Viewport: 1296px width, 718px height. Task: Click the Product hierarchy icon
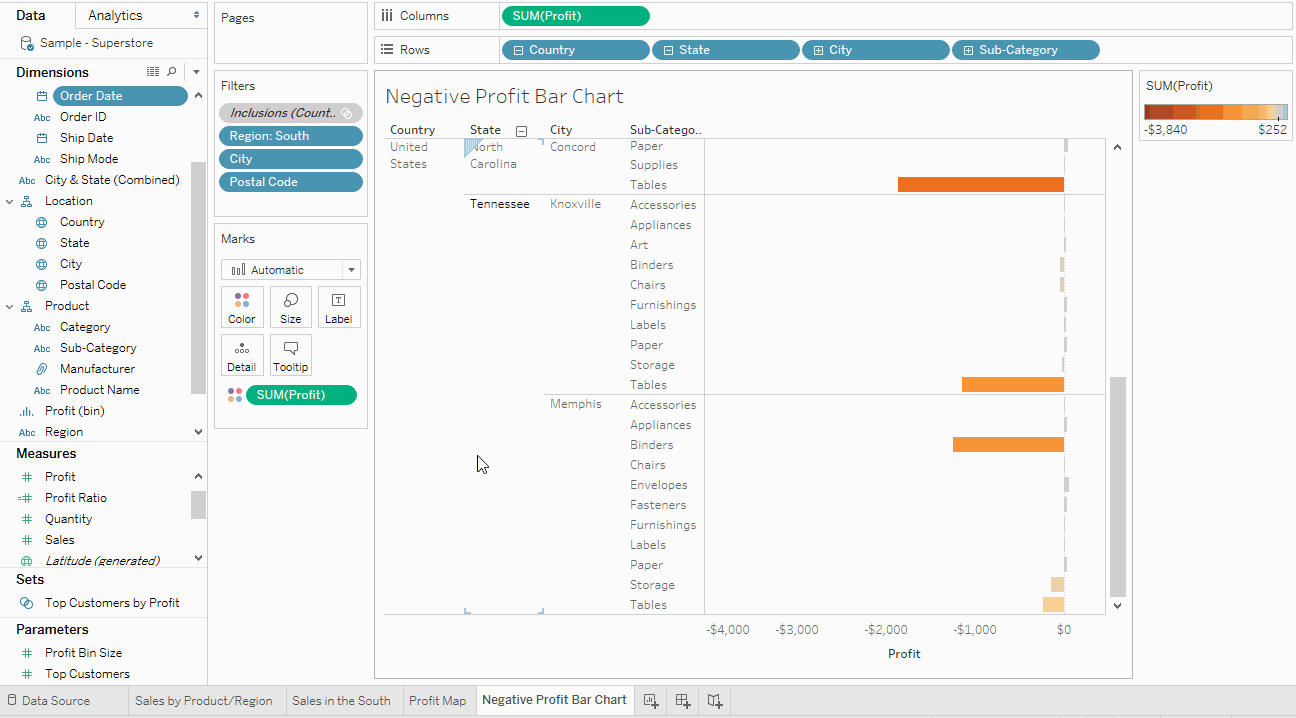click(x=27, y=306)
